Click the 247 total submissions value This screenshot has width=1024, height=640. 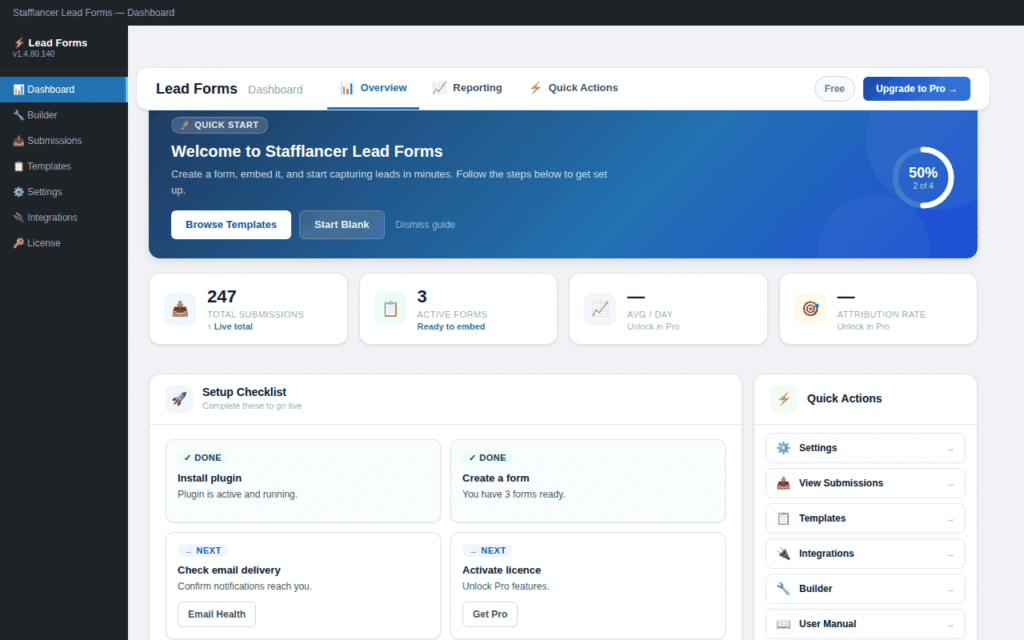(x=221, y=296)
